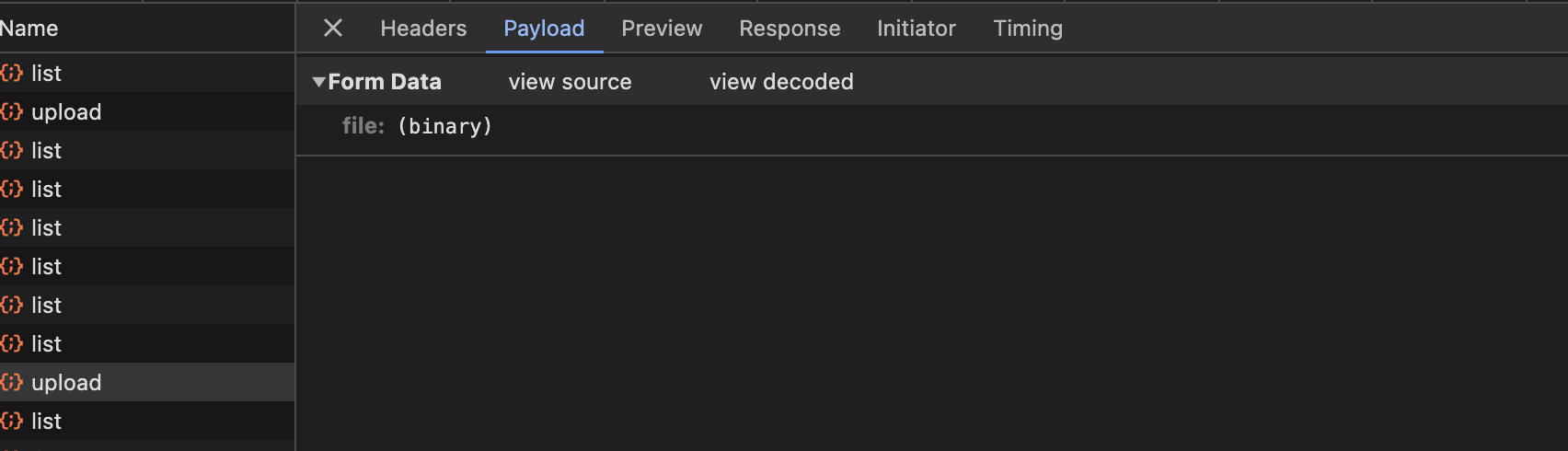Click the view source link
The image size is (1568, 451).
[x=570, y=82]
